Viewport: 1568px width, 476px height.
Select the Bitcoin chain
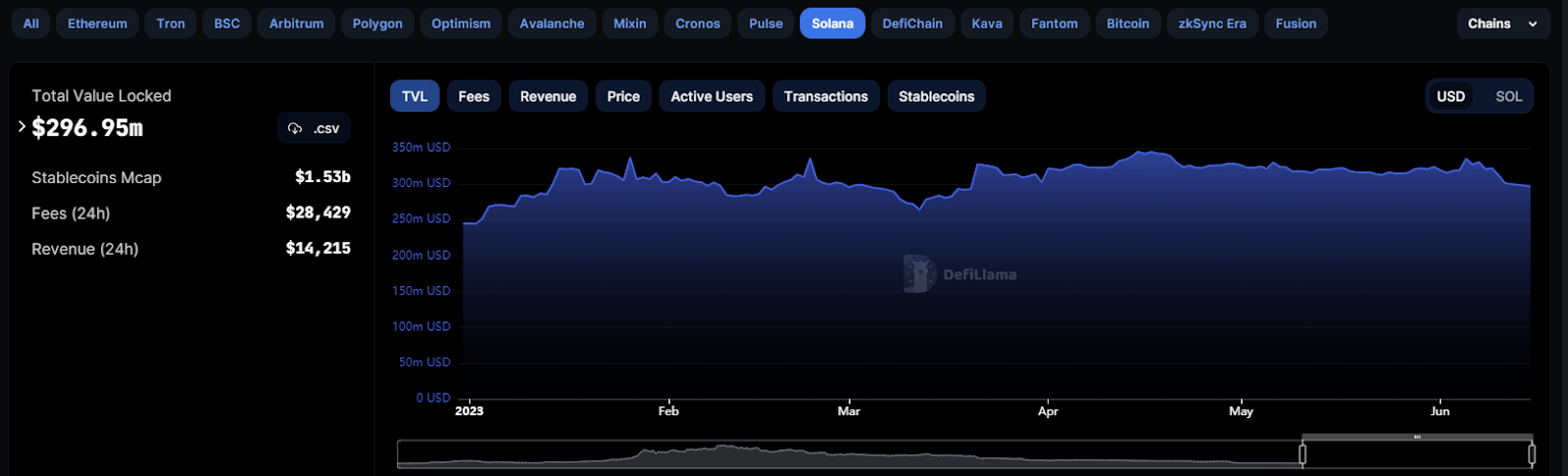1128,24
